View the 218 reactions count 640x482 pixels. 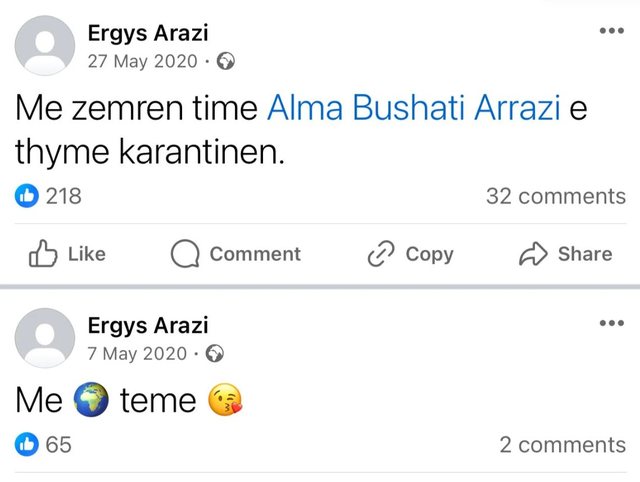point(63,196)
